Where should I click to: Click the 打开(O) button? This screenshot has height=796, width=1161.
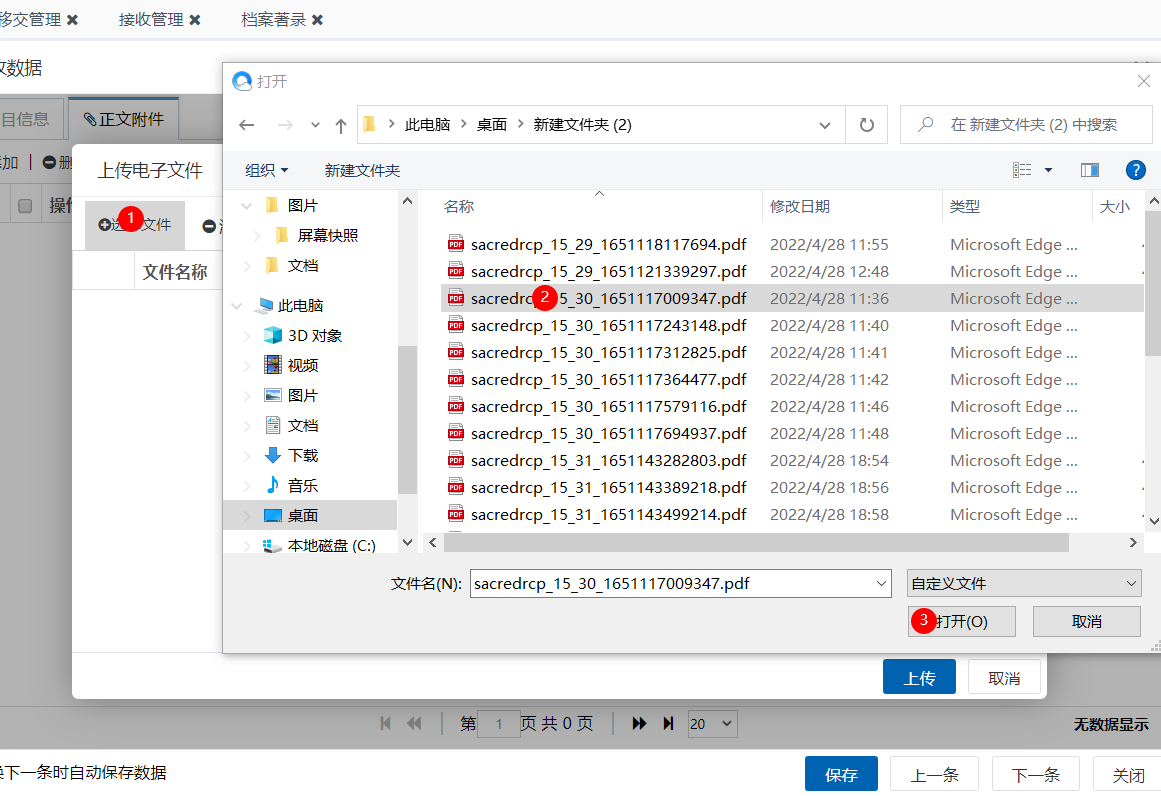(x=961, y=621)
